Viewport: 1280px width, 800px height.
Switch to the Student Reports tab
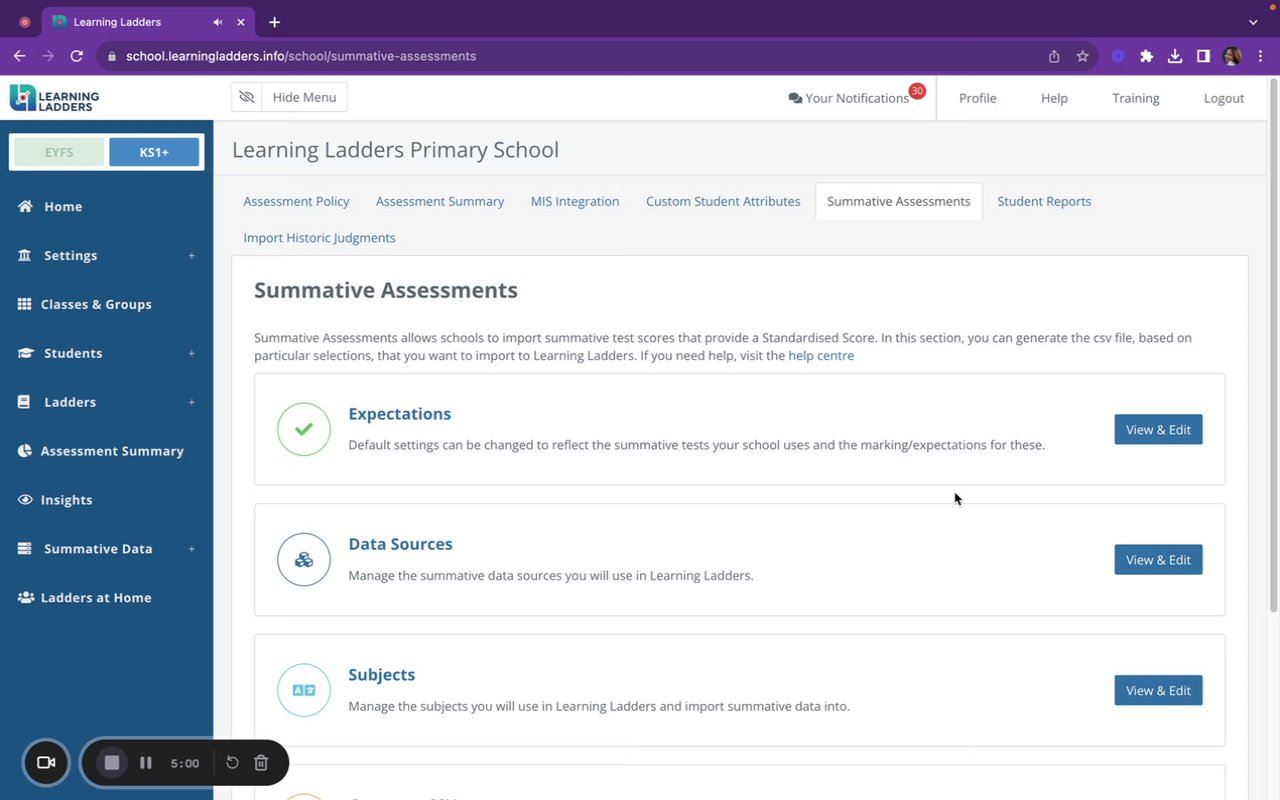[1043, 201]
